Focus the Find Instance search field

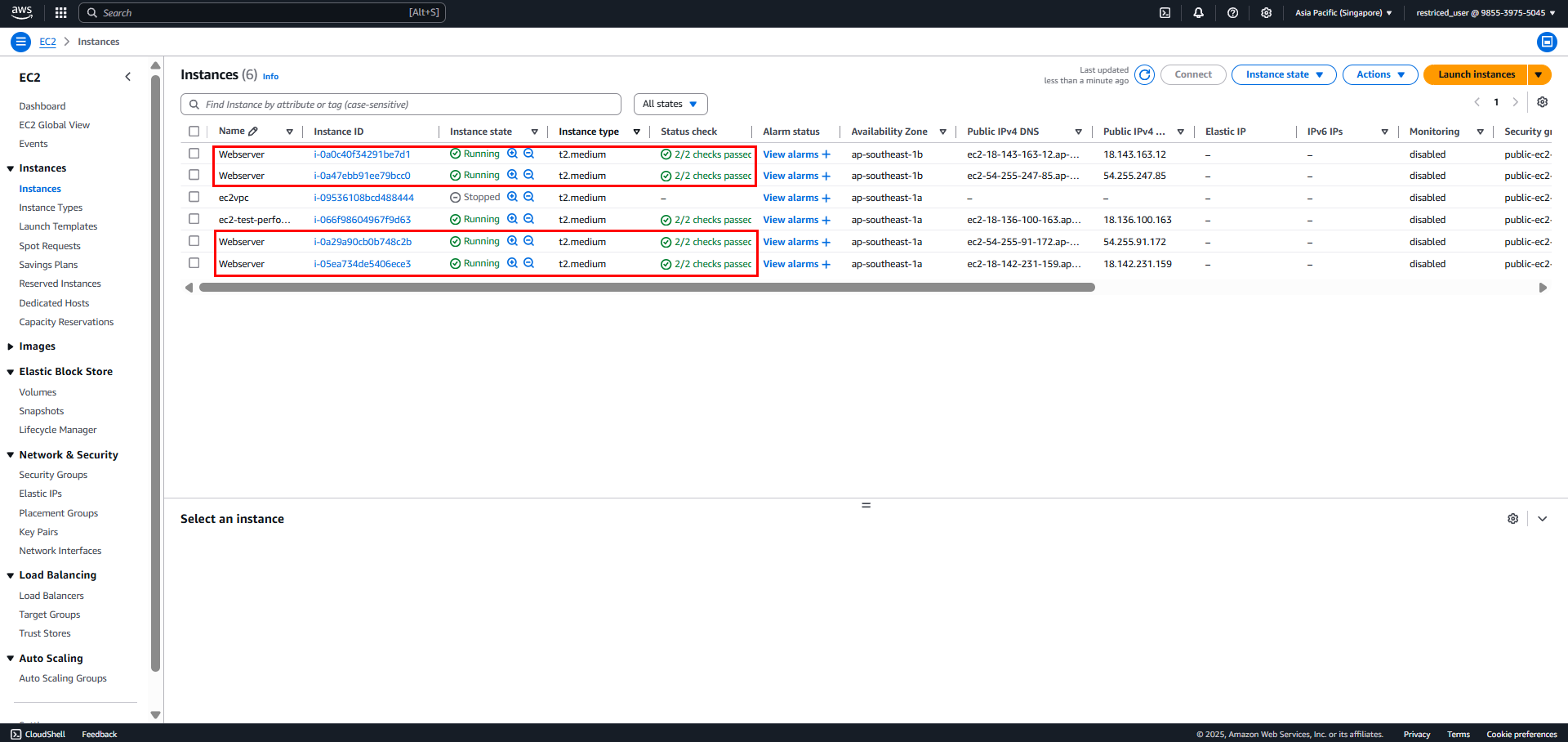point(401,104)
